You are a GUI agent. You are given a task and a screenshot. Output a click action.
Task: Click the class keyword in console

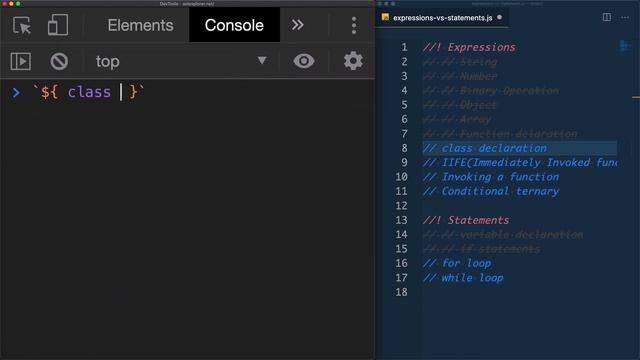pos(89,92)
